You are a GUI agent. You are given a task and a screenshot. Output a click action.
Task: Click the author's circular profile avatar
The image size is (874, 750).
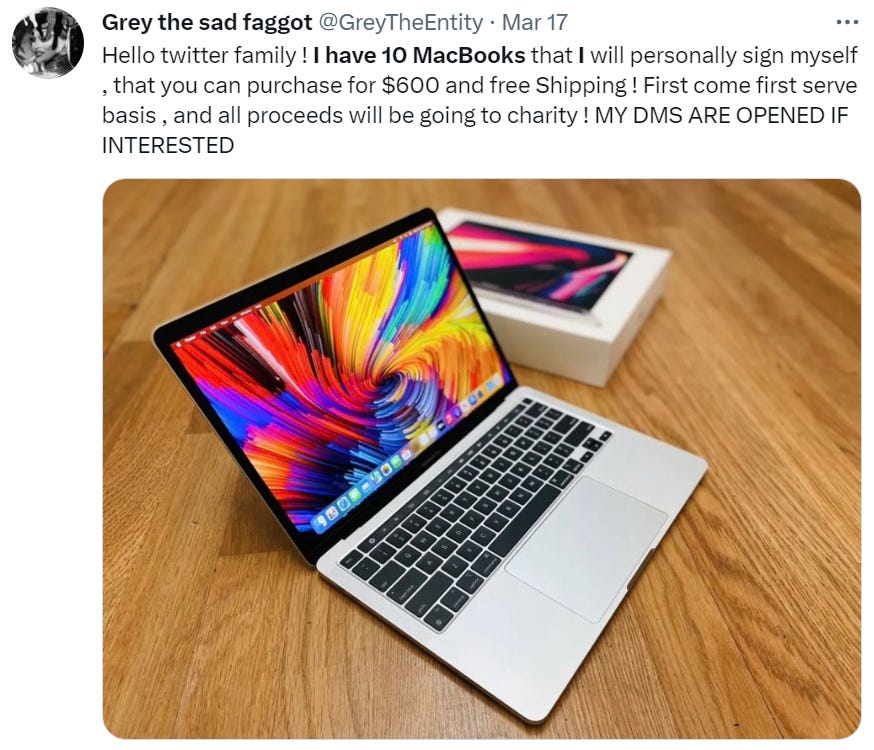tap(48, 42)
